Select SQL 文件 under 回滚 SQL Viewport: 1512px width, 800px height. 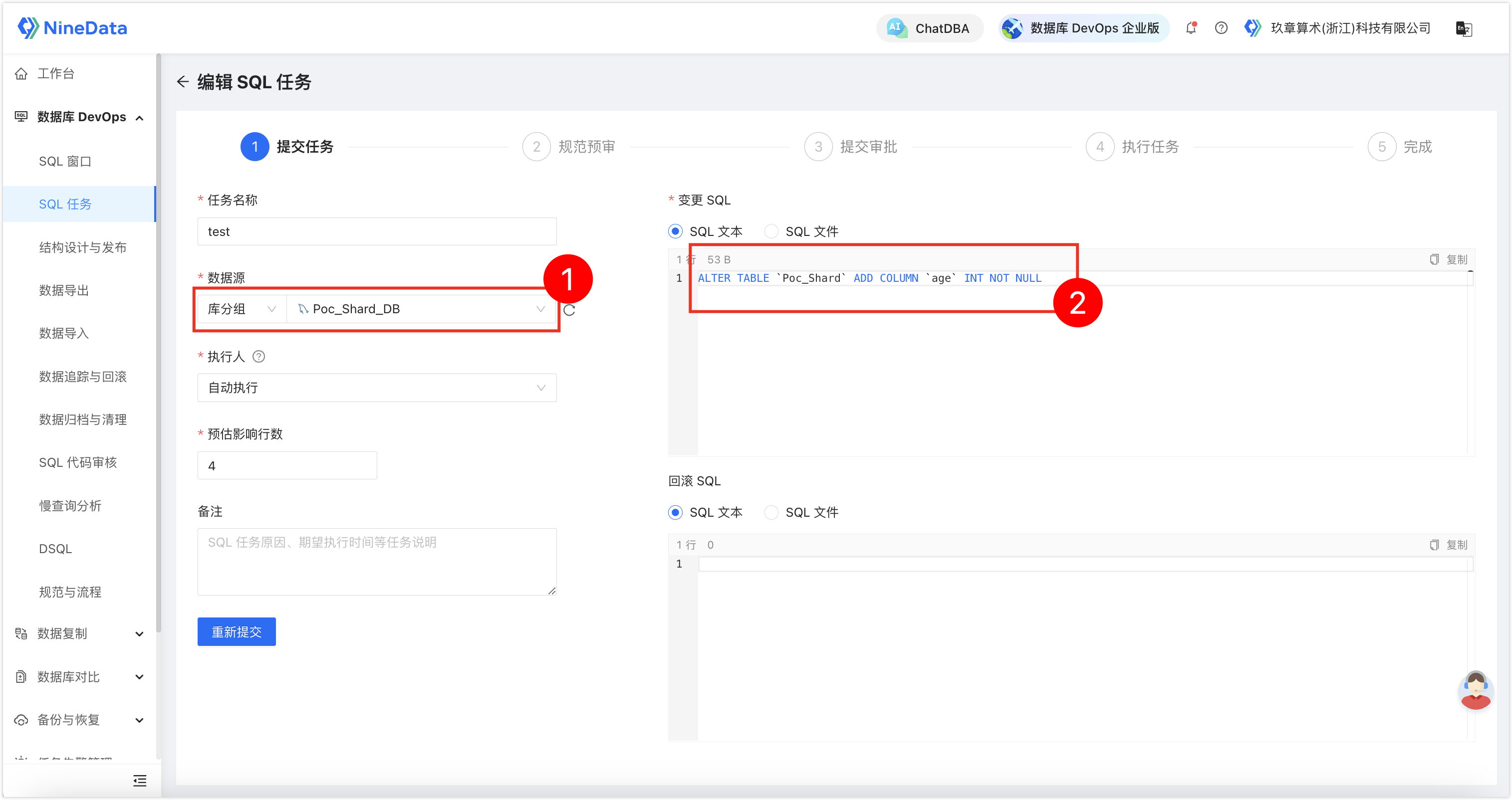[x=802, y=513]
